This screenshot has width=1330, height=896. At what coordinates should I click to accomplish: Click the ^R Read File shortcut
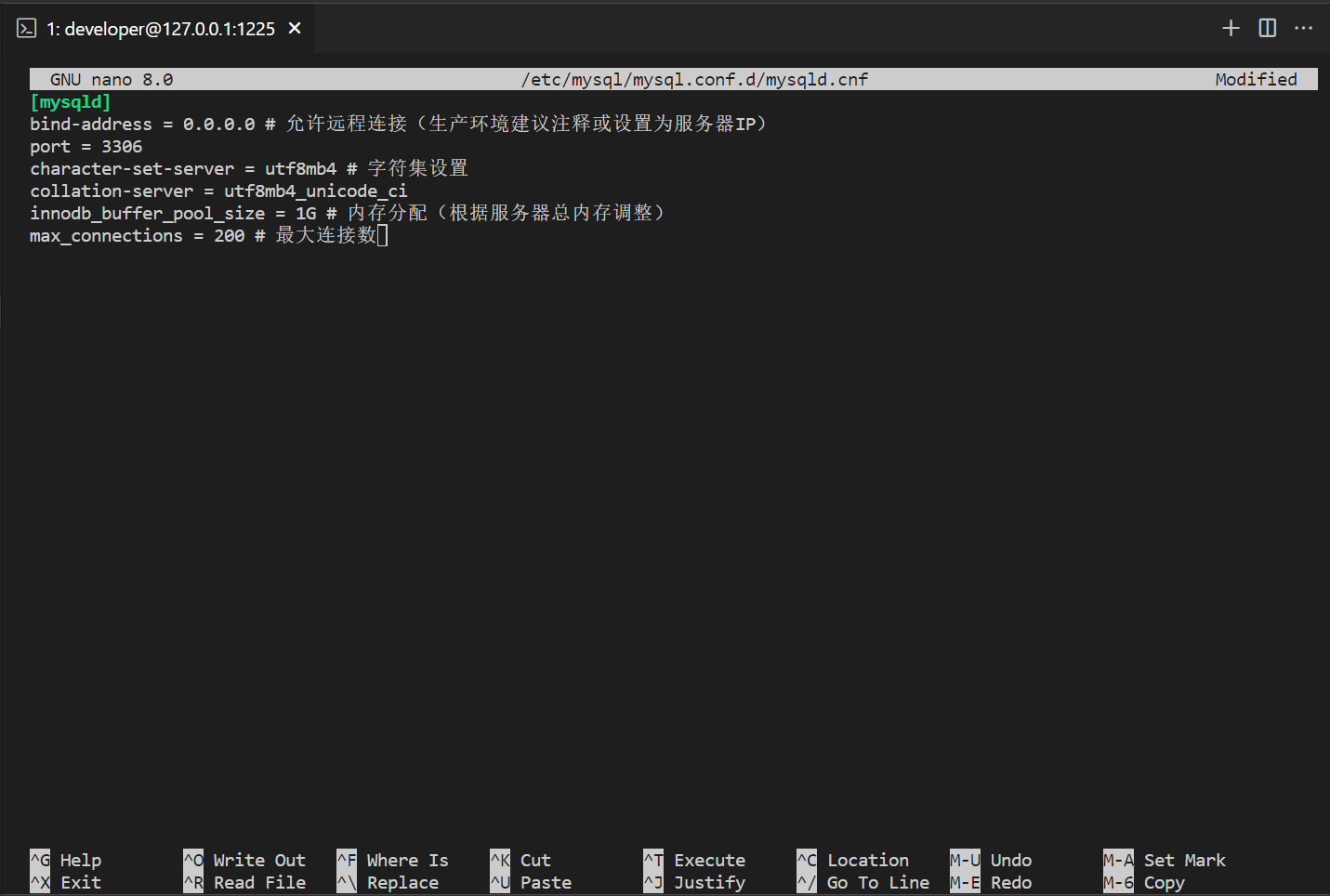coord(244,883)
